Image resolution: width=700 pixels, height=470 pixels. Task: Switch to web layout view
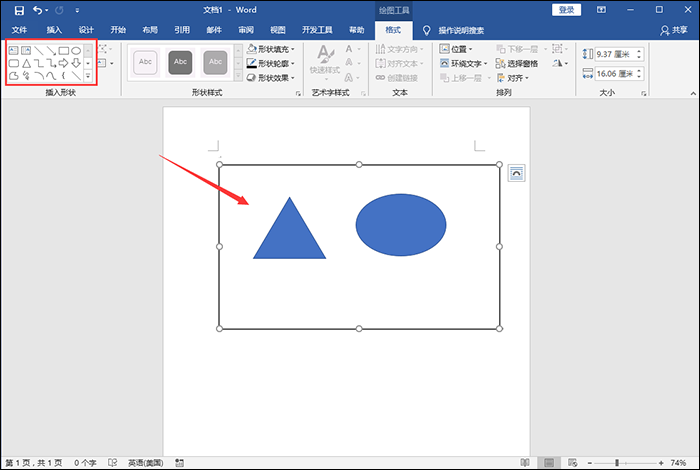572,462
